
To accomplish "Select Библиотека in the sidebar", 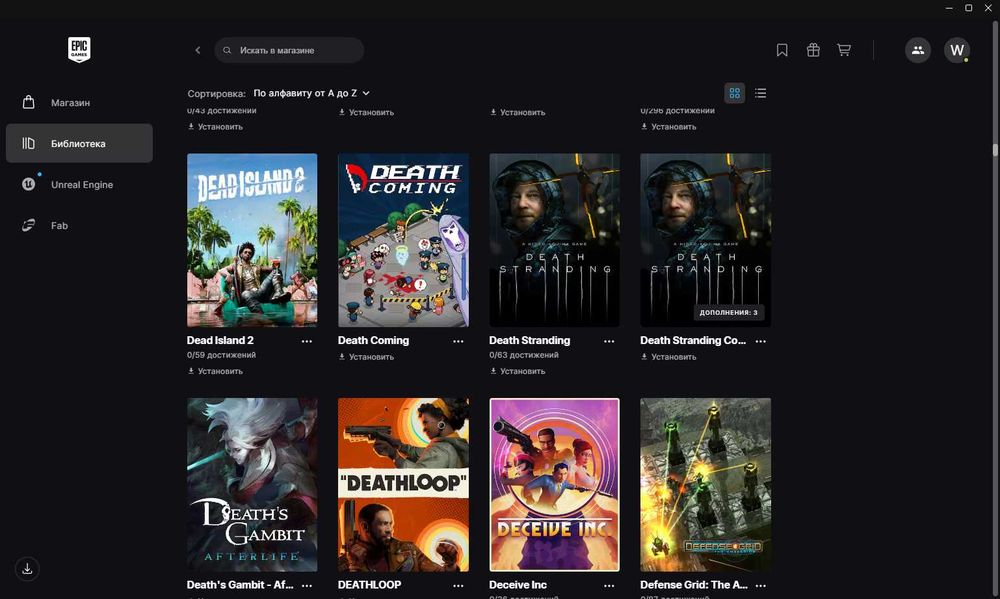I will (79, 143).
